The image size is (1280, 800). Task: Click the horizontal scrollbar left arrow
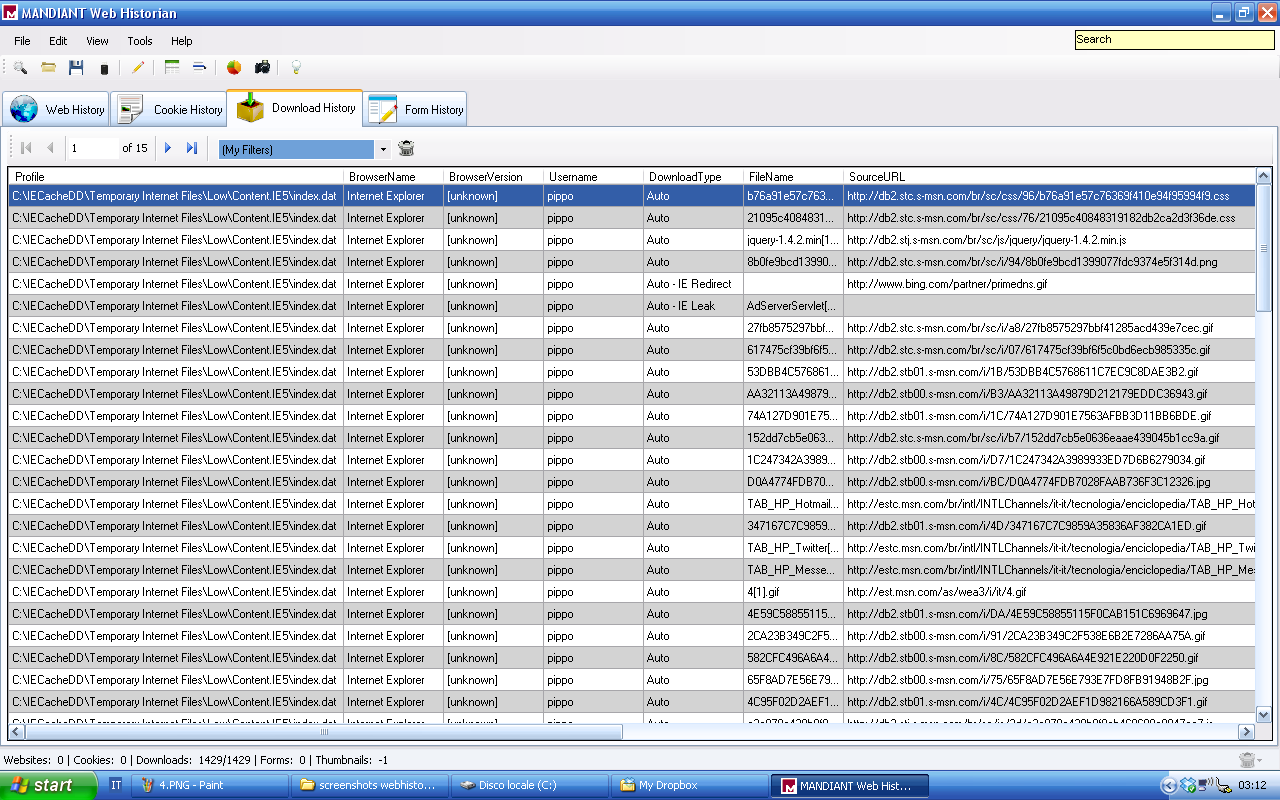[x=17, y=732]
